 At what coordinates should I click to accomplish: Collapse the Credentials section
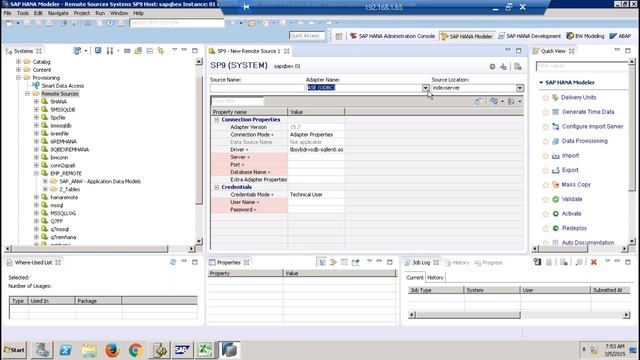coord(217,187)
